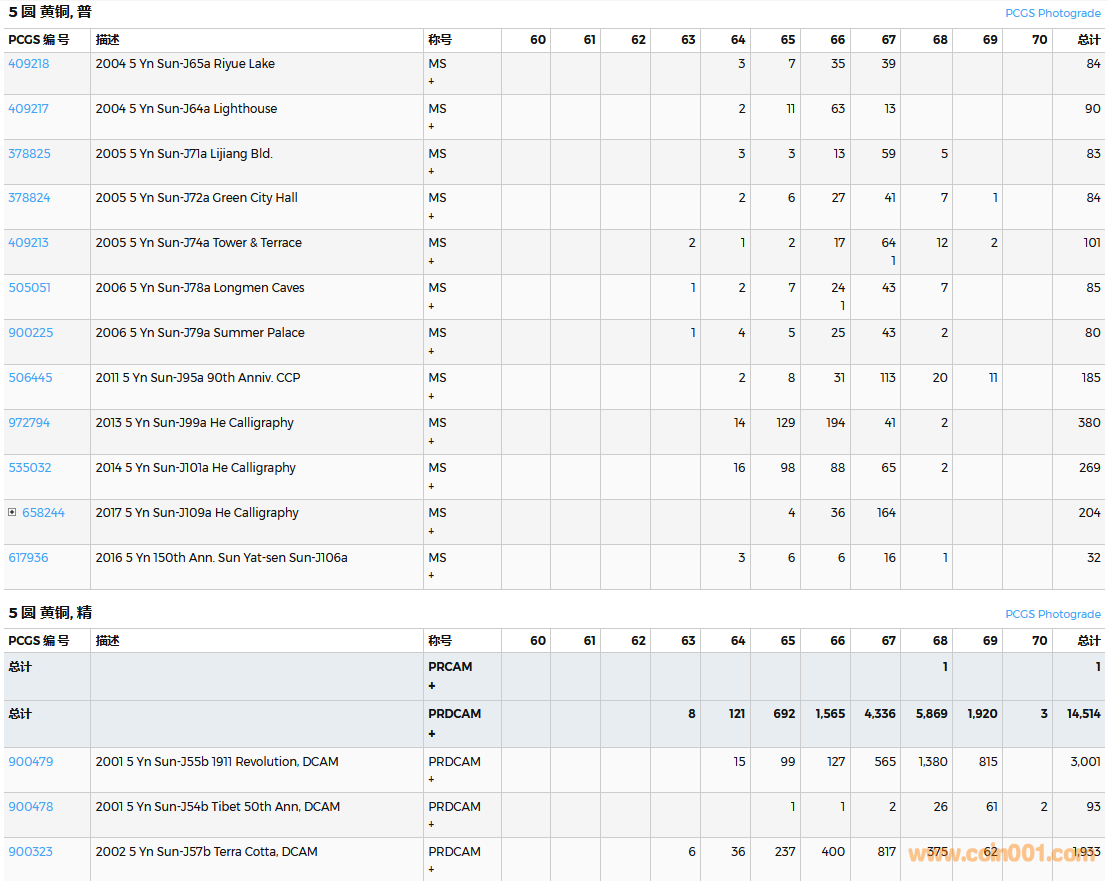1108x881 pixels.
Task: Open 535032 2014 He Calligraphy entry
Action: click(29, 468)
